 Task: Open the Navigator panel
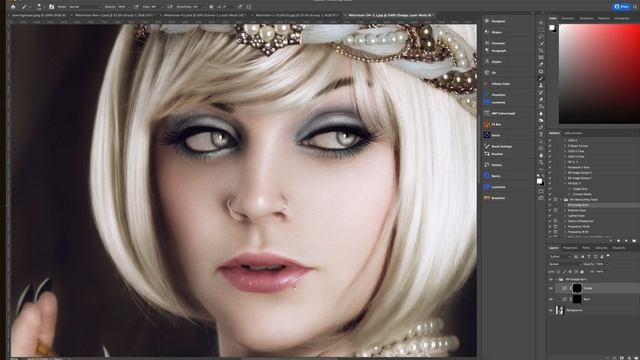point(496,21)
